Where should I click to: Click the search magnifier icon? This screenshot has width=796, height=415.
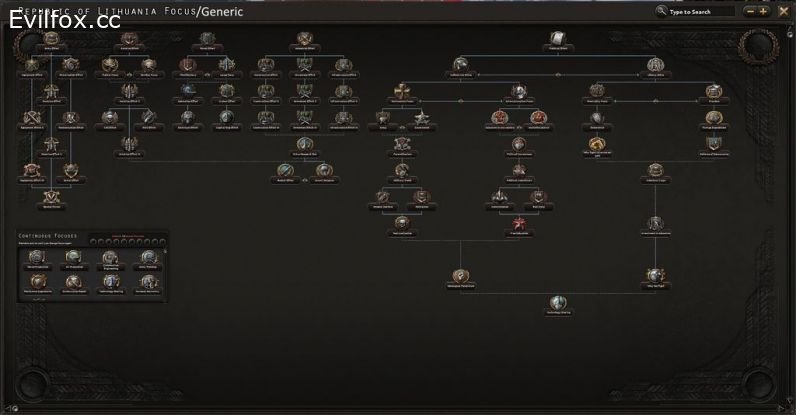(661, 11)
